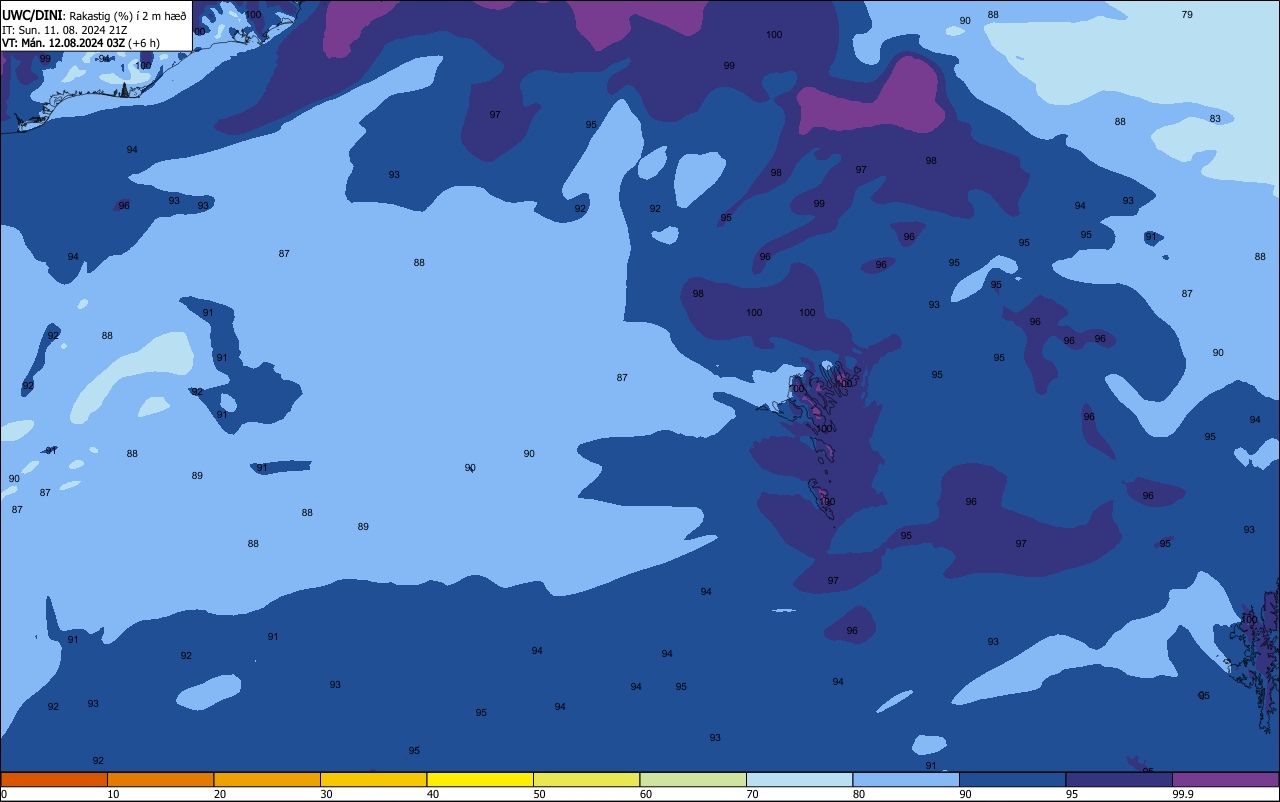Select the legend tick label 30

(x=326, y=794)
